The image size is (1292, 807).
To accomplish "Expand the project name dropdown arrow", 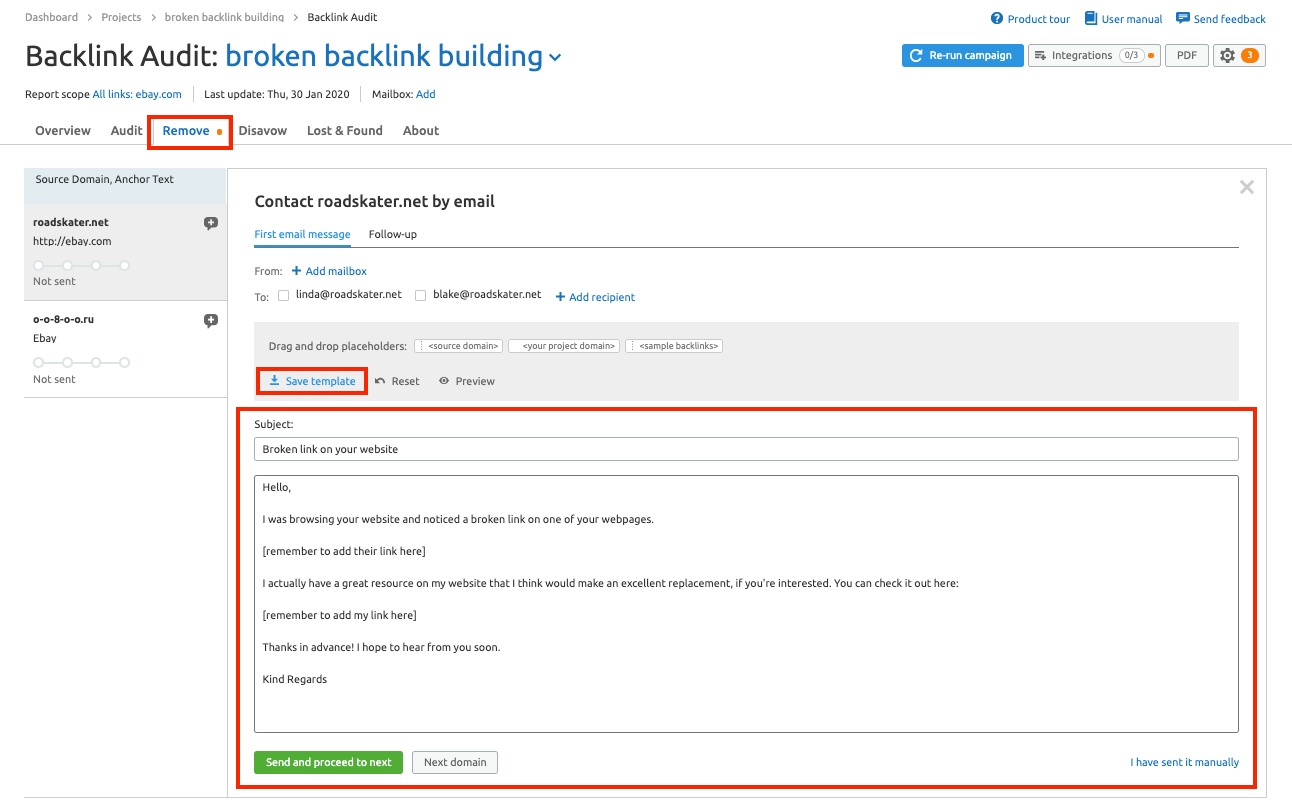I will [x=556, y=58].
